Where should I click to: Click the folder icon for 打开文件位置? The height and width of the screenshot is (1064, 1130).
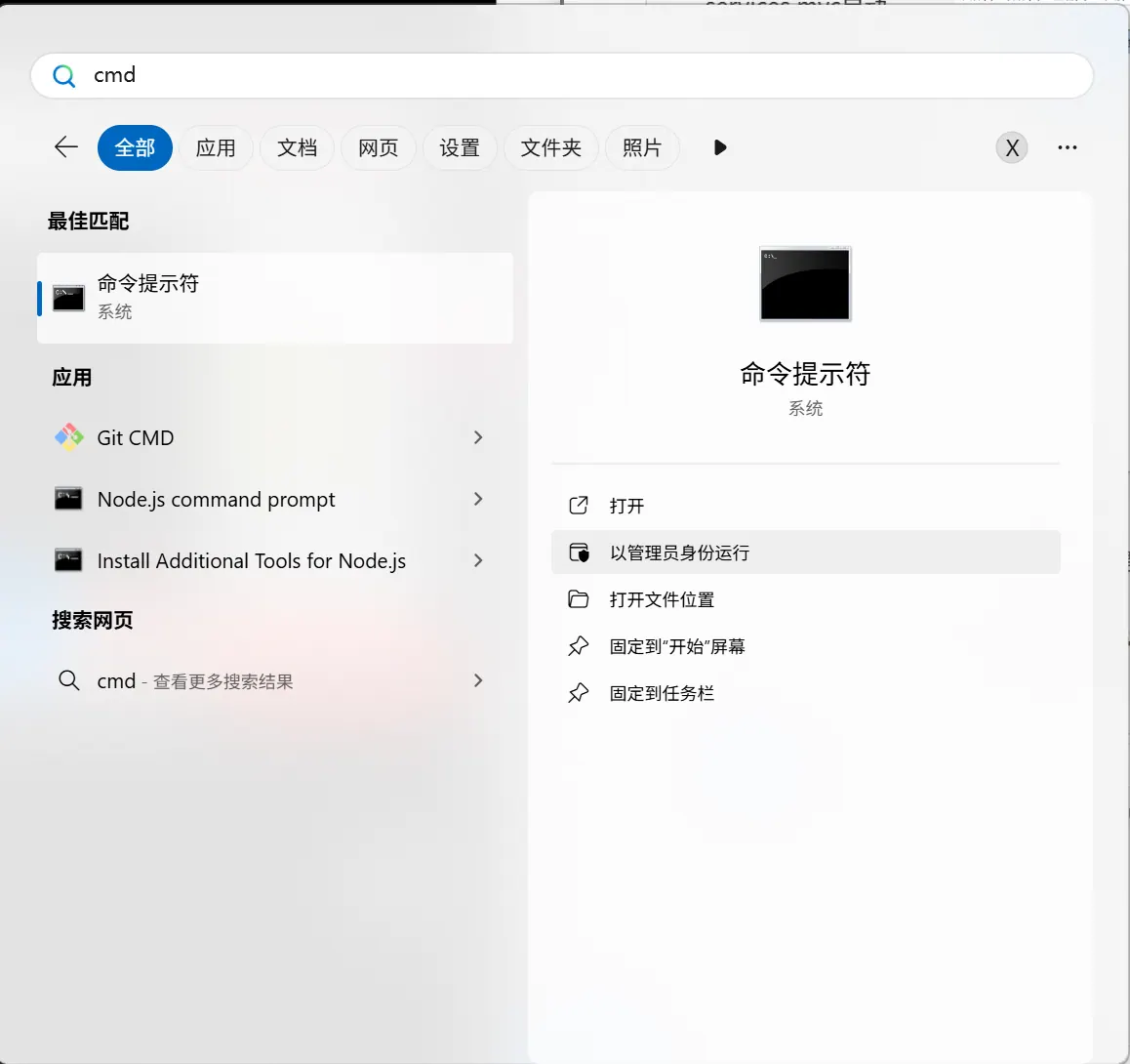point(579,599)
